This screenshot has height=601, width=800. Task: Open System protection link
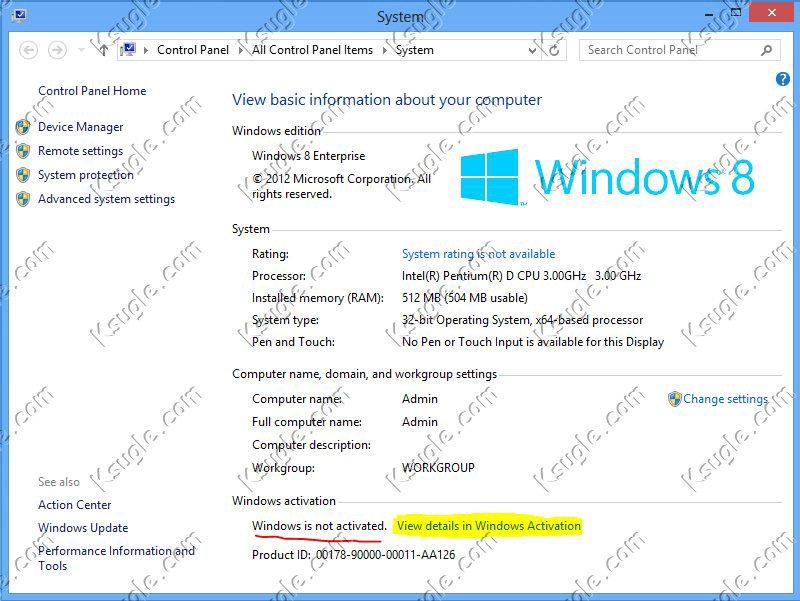(x=86, y=175)
